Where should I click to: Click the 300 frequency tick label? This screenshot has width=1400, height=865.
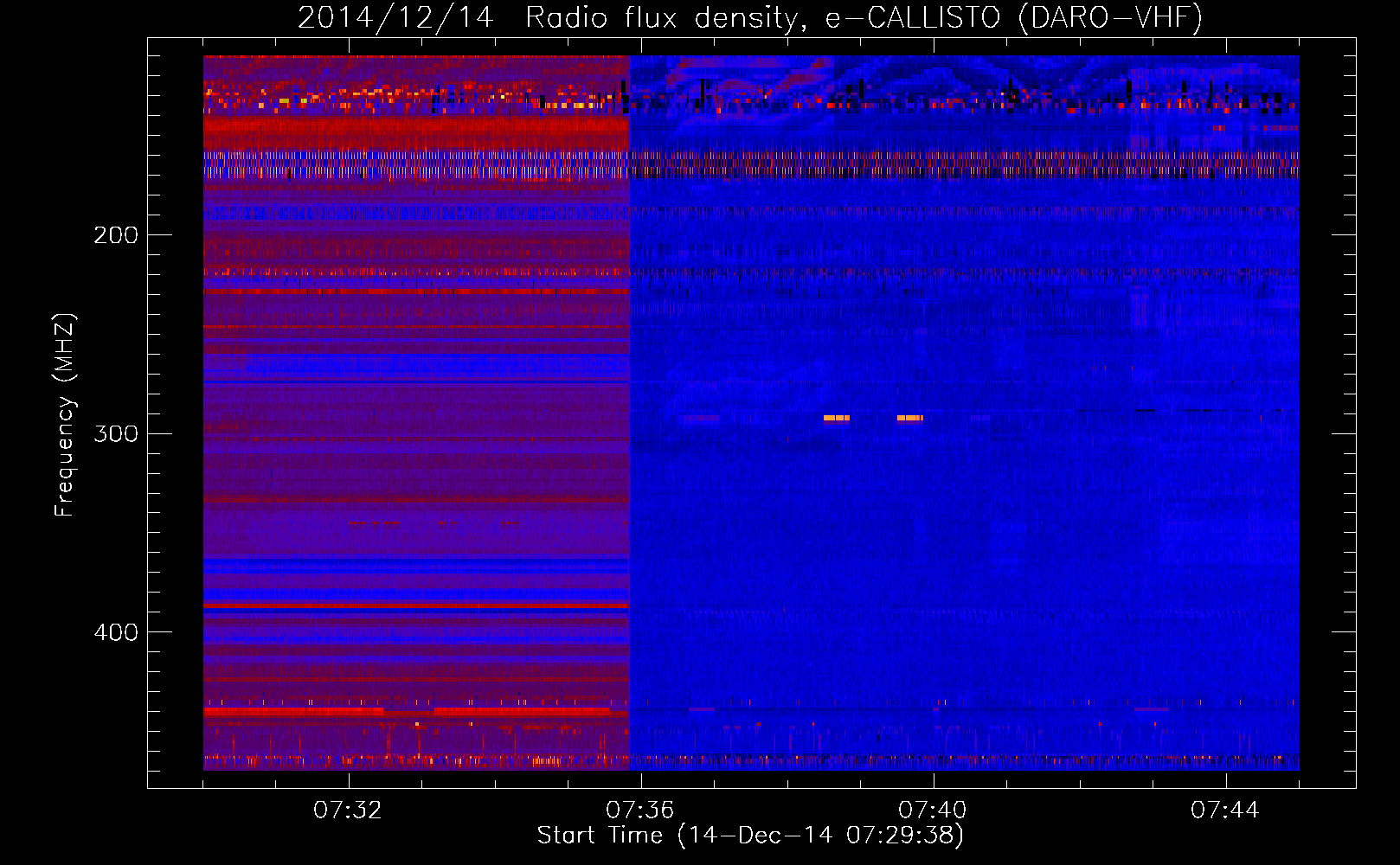[116, 433]
